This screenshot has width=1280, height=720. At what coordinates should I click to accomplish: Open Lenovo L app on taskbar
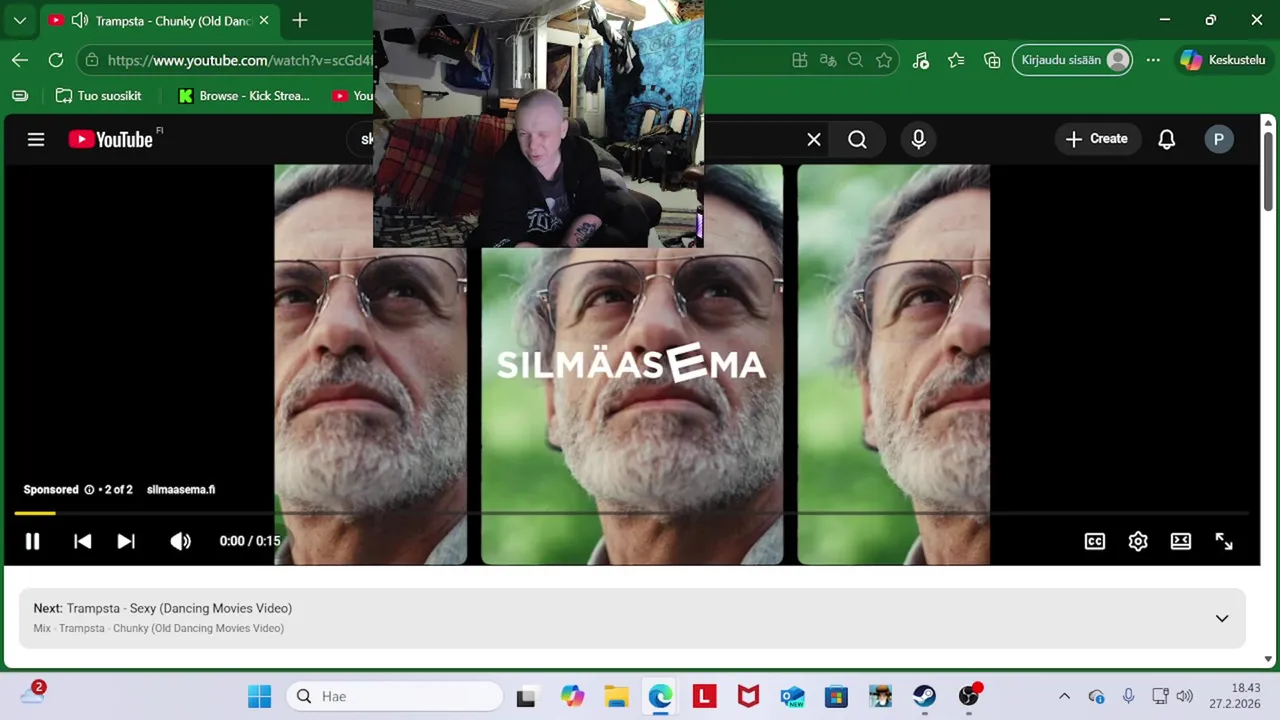[704, 696]
